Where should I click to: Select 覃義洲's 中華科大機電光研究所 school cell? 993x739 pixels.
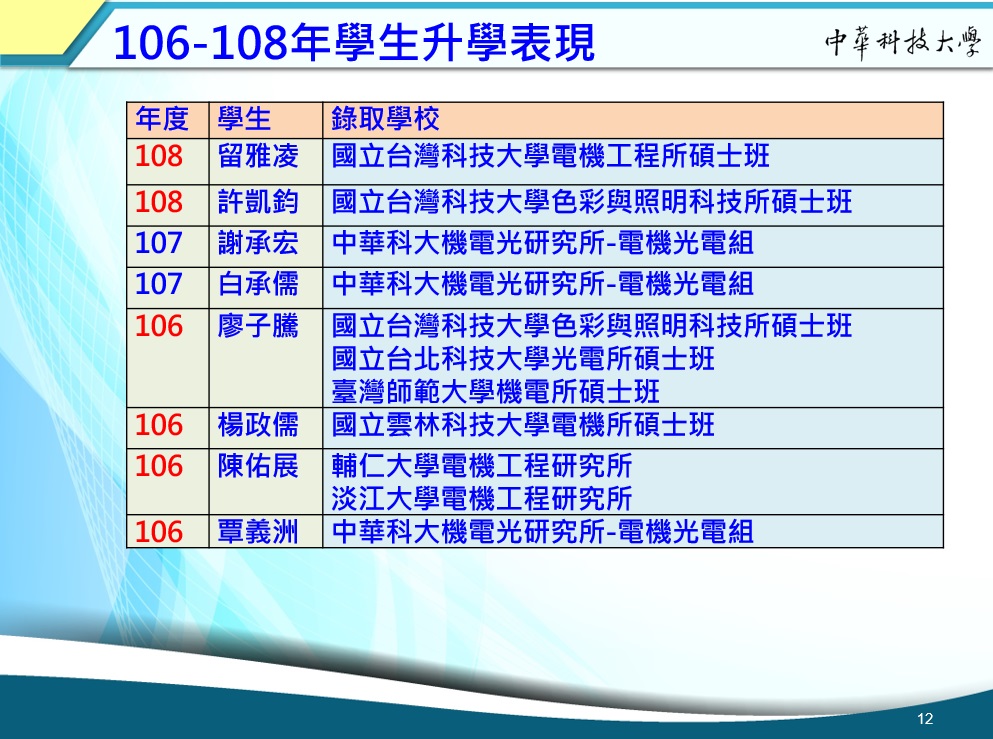point(633,531)
